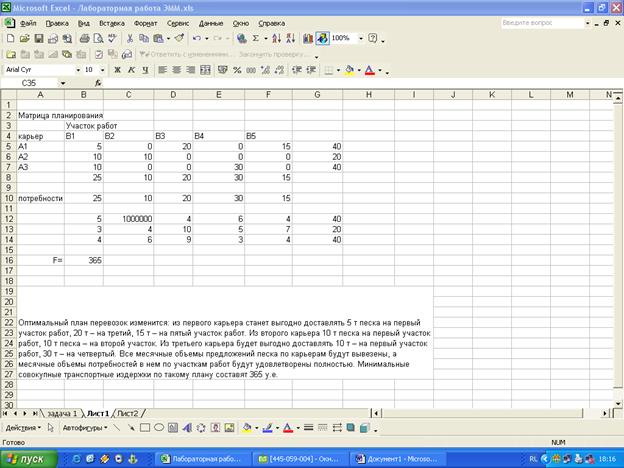624x468 pixels.
Task: Increase decimal places
Action: [265, 70]
